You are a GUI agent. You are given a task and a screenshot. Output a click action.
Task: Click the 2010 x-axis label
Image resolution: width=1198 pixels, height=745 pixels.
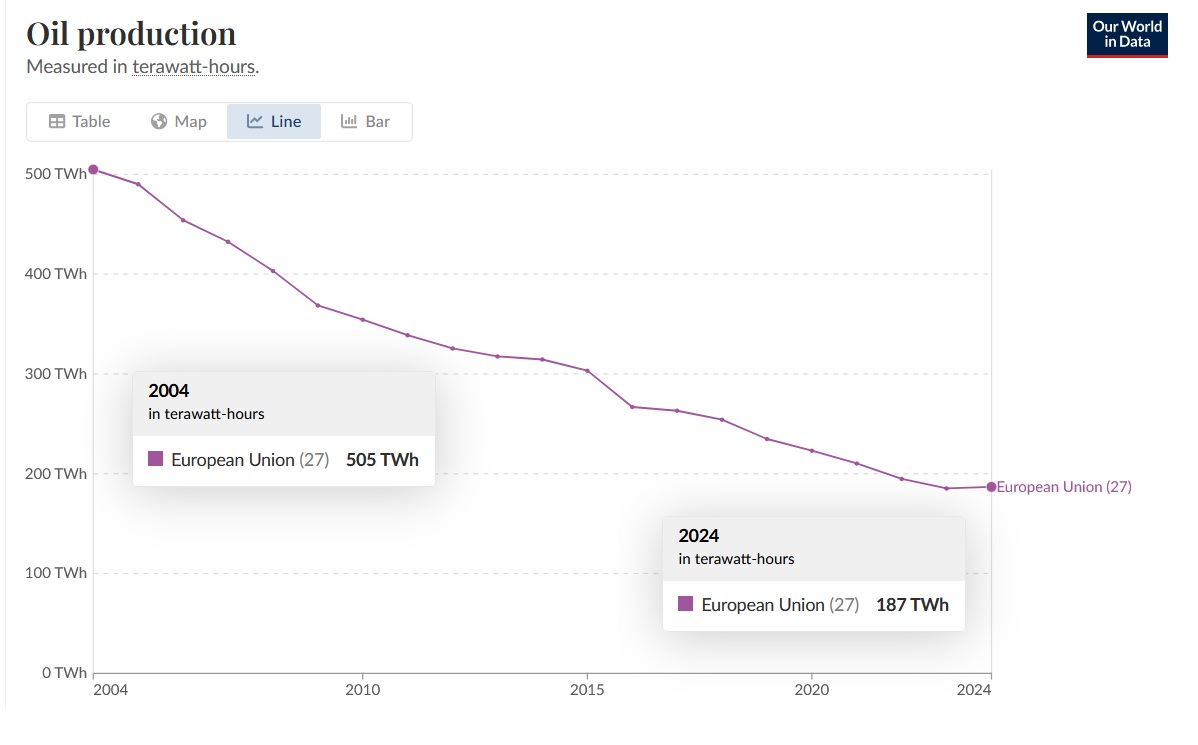[362, 690]
